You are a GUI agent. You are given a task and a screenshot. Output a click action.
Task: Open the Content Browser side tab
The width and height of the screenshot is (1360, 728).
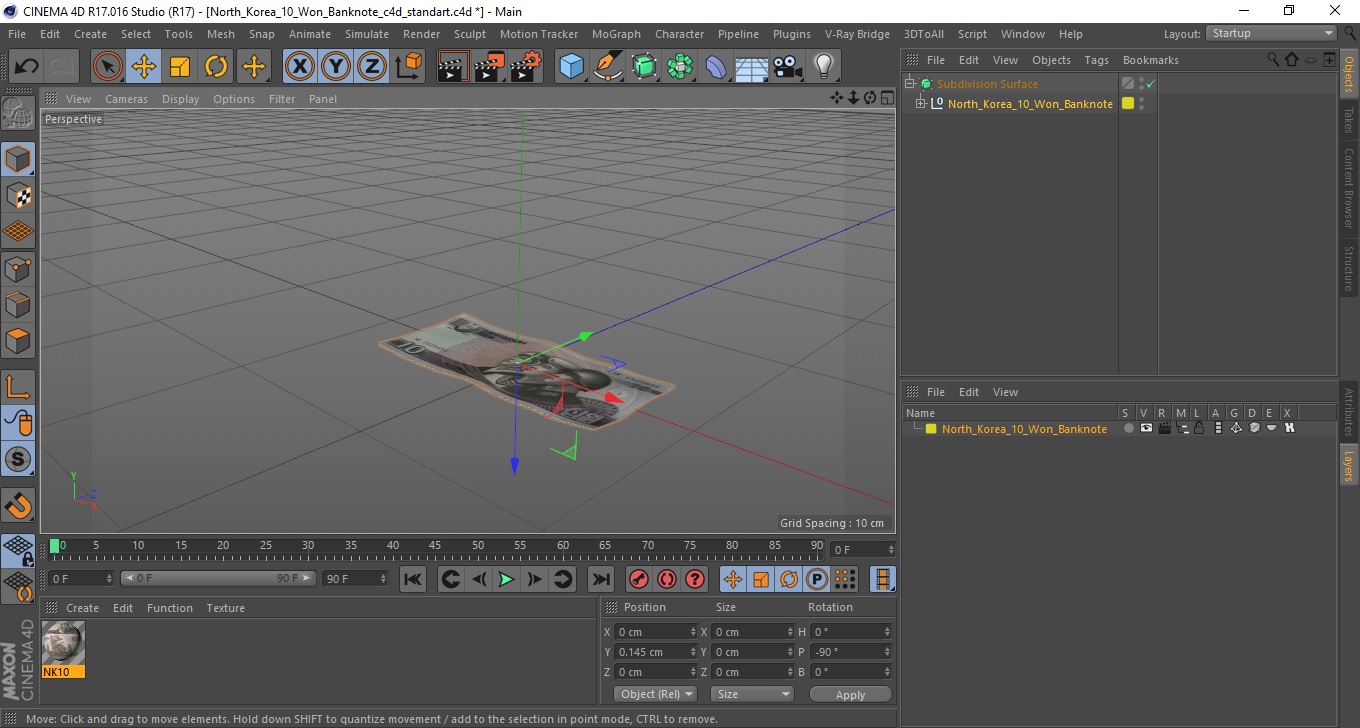coord(1349,189)
